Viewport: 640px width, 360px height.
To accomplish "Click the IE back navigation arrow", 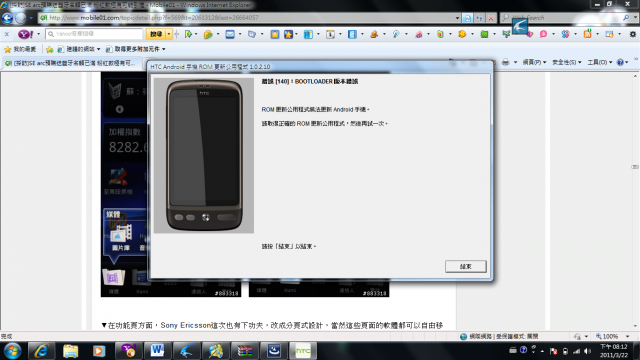I will pyautogui.click(x=7, y=18).
